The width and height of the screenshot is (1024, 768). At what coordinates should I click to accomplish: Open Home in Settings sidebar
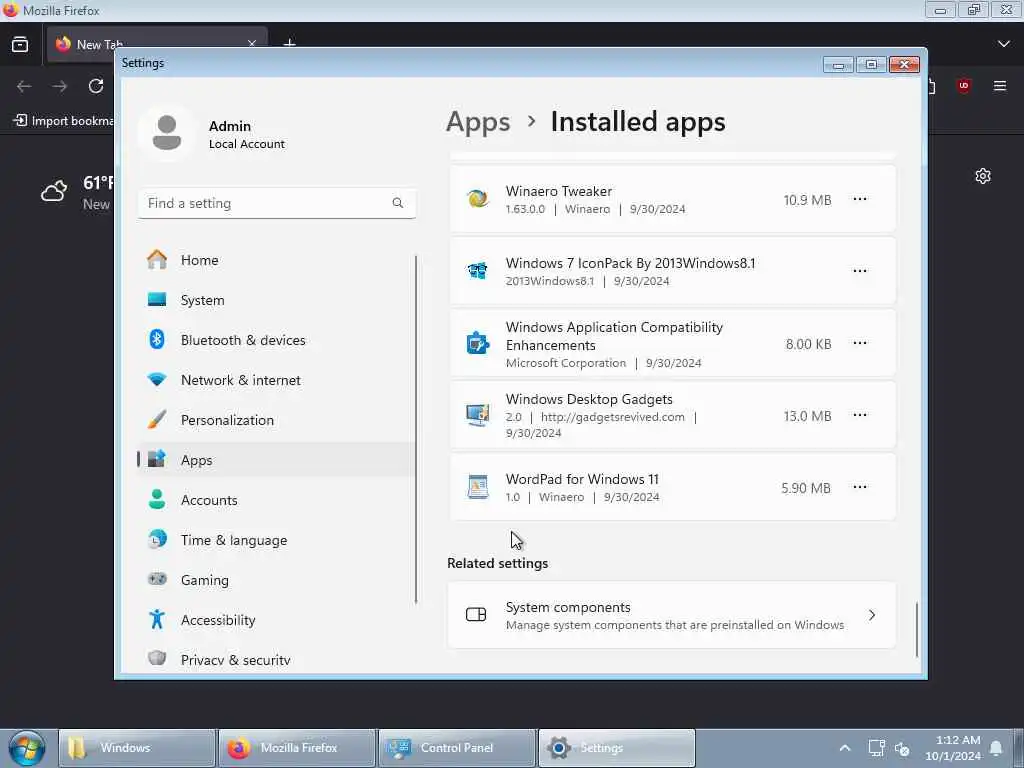276,260
